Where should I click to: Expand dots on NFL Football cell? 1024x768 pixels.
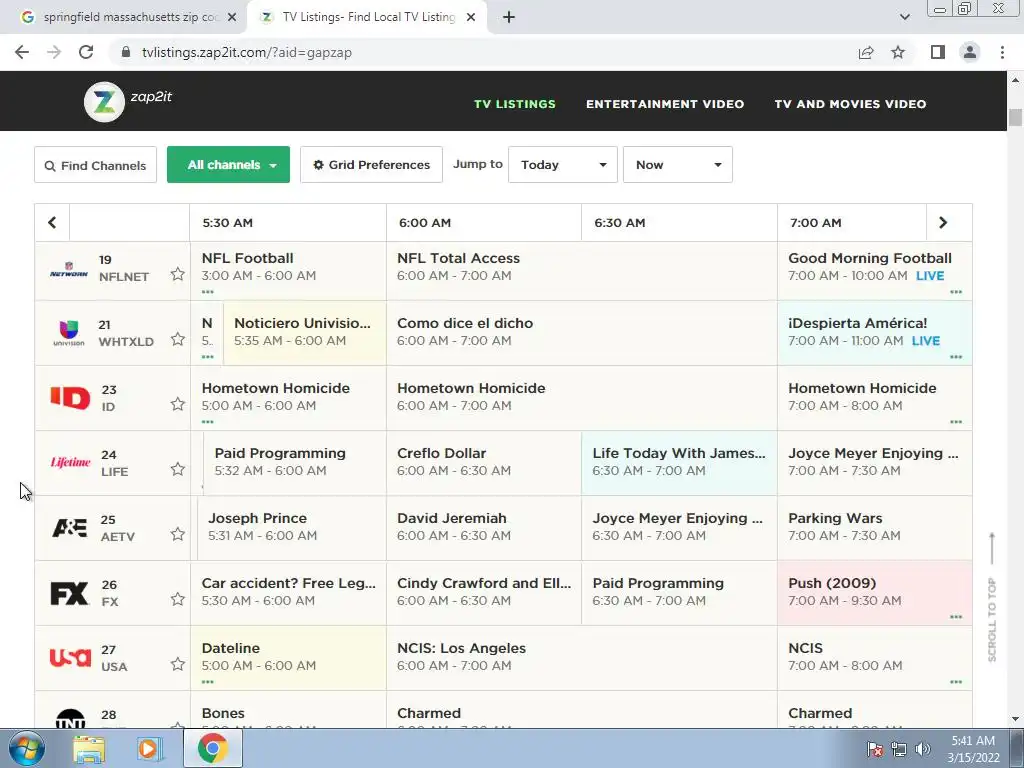(x=208, y=292)
